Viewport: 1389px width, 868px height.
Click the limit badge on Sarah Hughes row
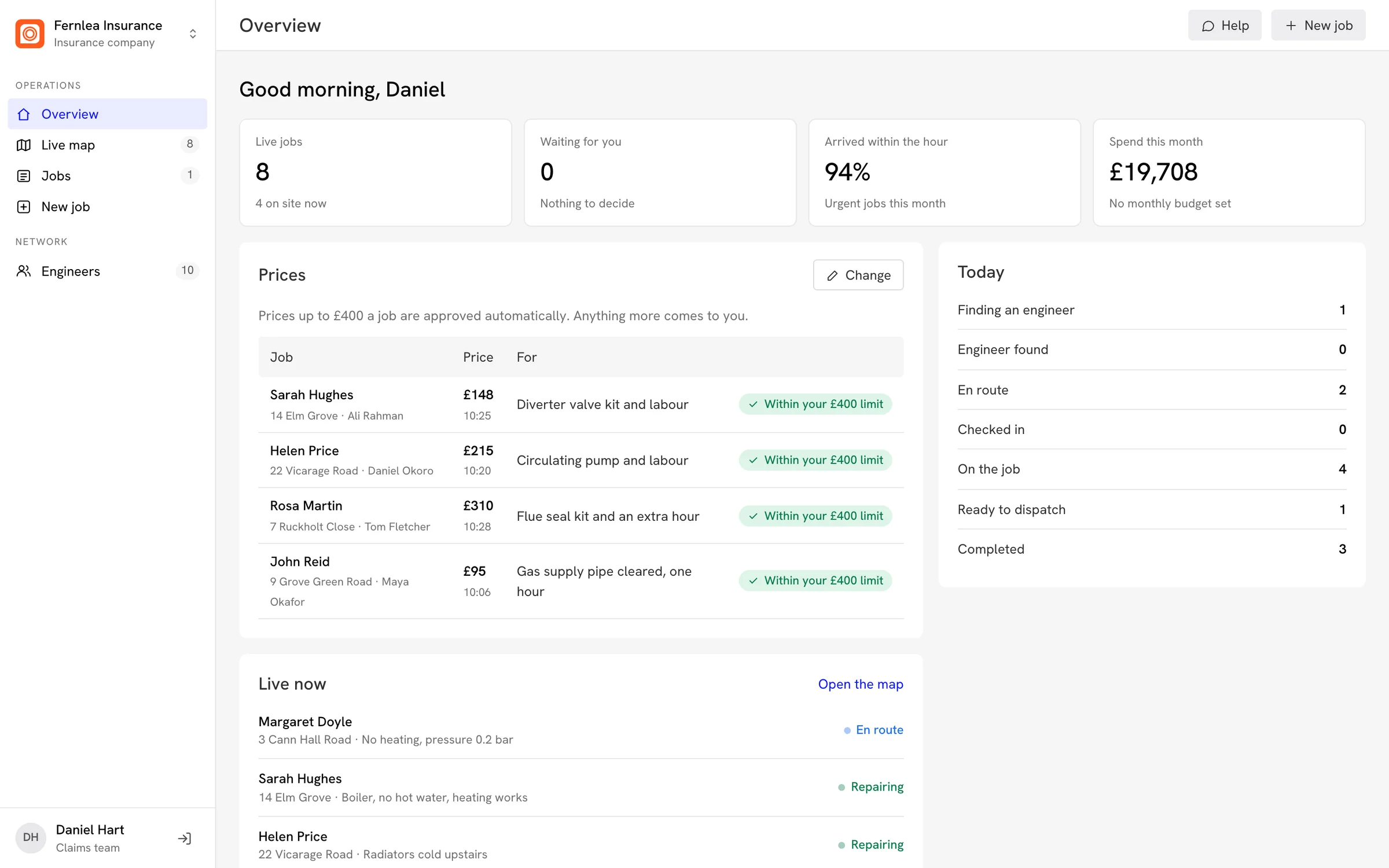815,404
